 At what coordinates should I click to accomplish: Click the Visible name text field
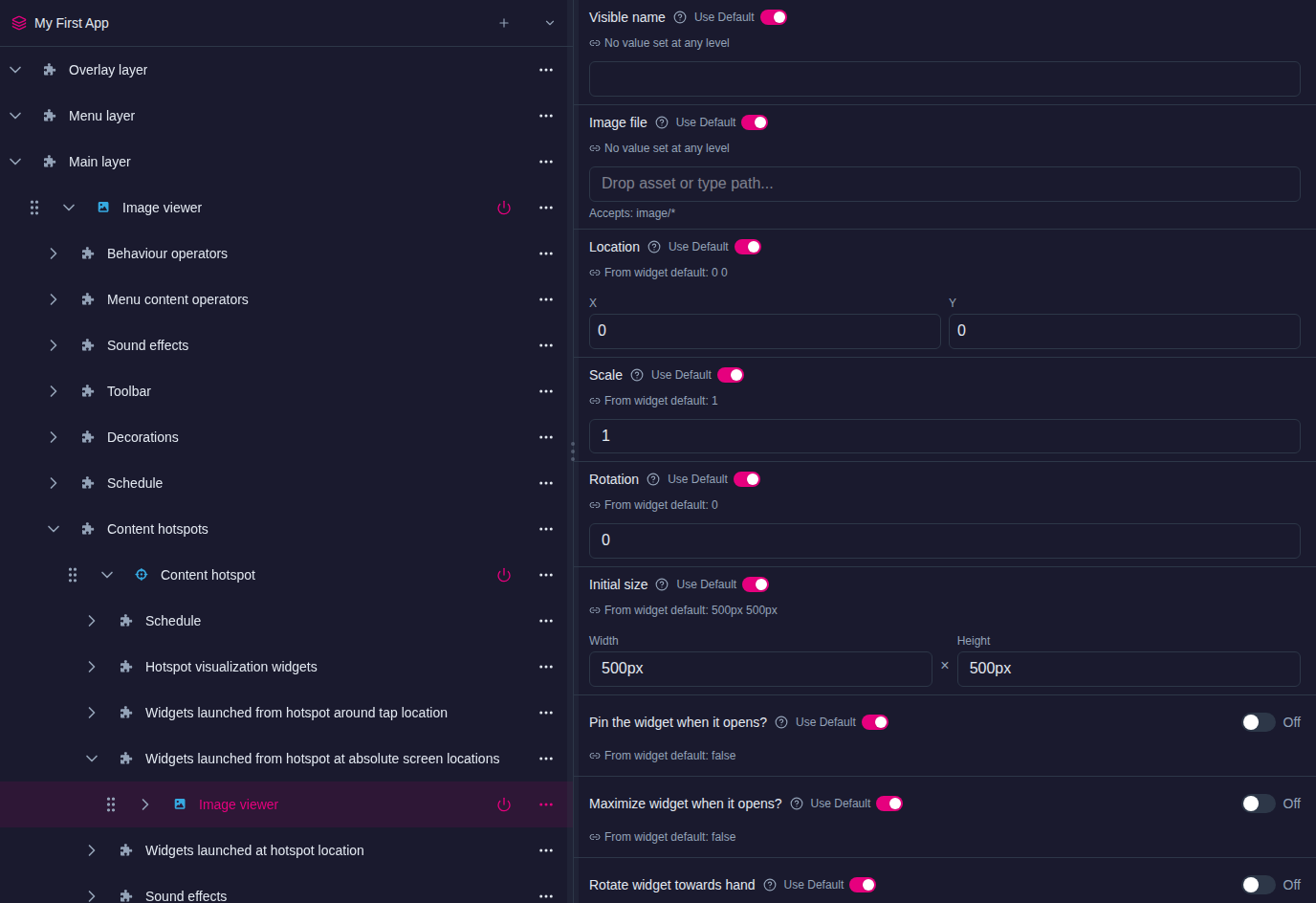[945, 79]
